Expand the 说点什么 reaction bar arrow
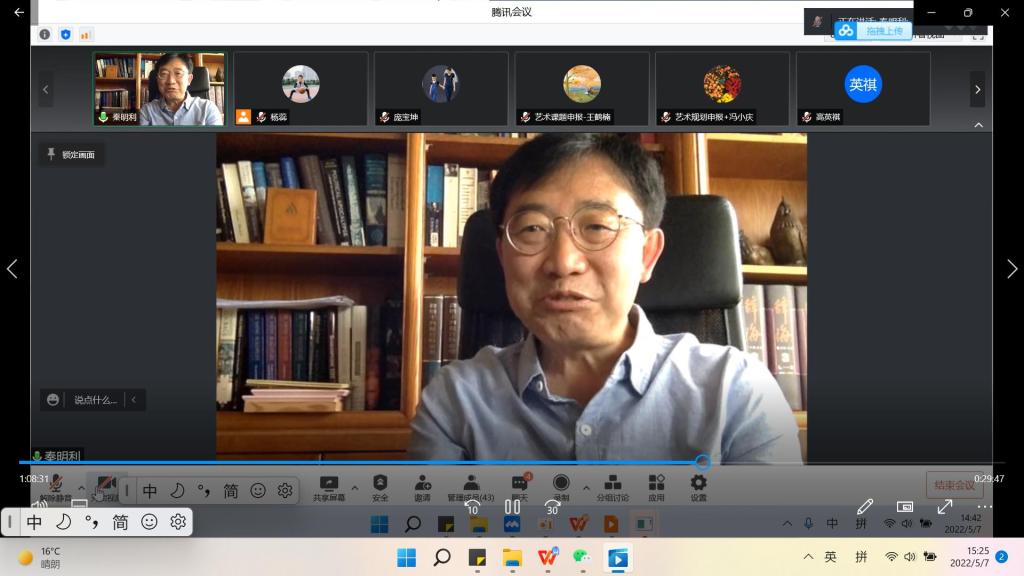This screenshot has width=1024, height=576. point(134,400)
